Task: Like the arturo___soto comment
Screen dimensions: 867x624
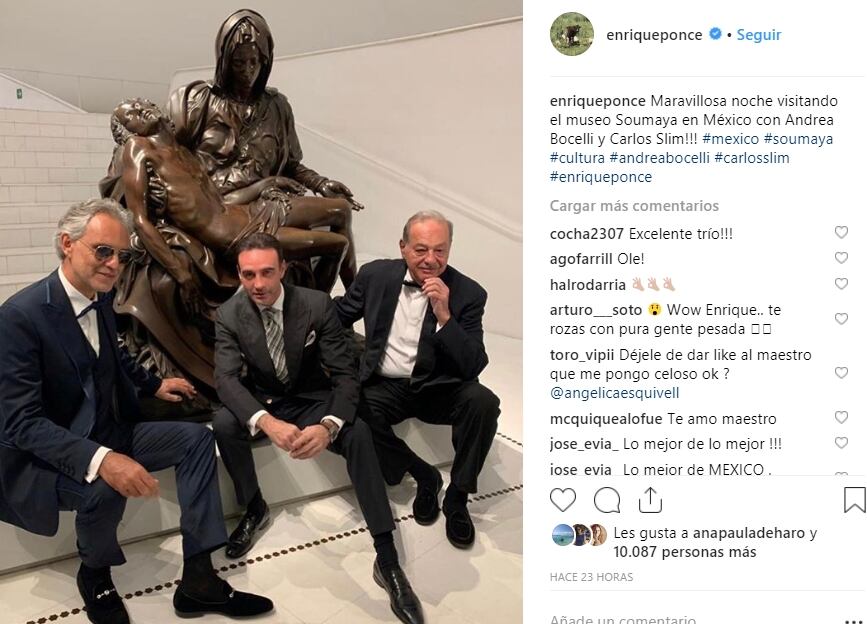Action: point(841,319)
